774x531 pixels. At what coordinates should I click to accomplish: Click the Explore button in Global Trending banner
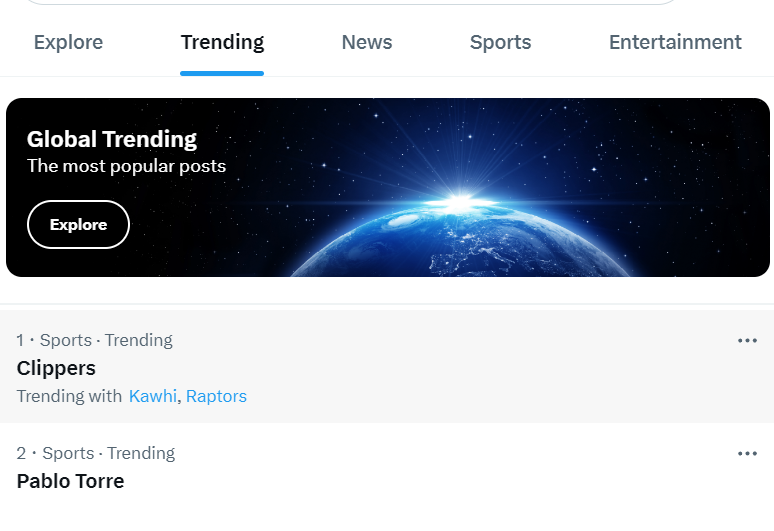(x=78, y=225)
